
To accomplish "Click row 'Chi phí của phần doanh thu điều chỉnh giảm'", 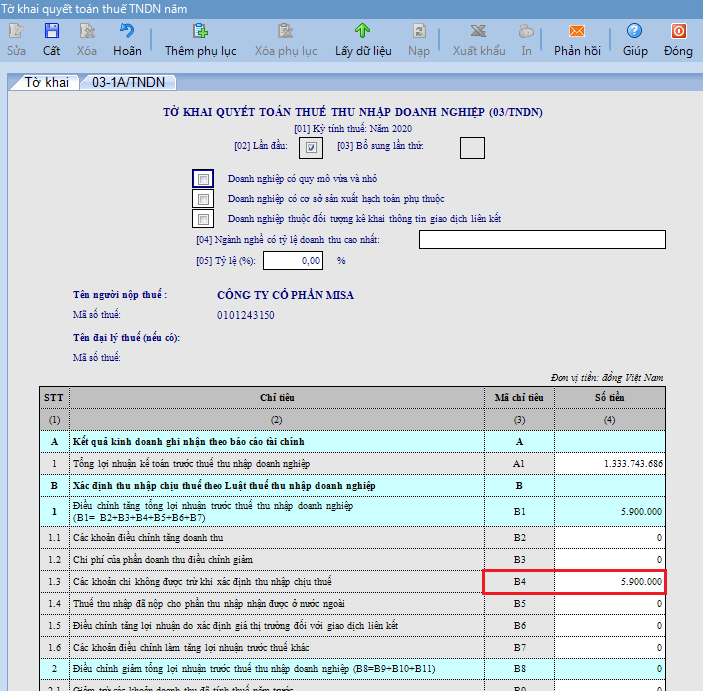I will click(352, 560).
